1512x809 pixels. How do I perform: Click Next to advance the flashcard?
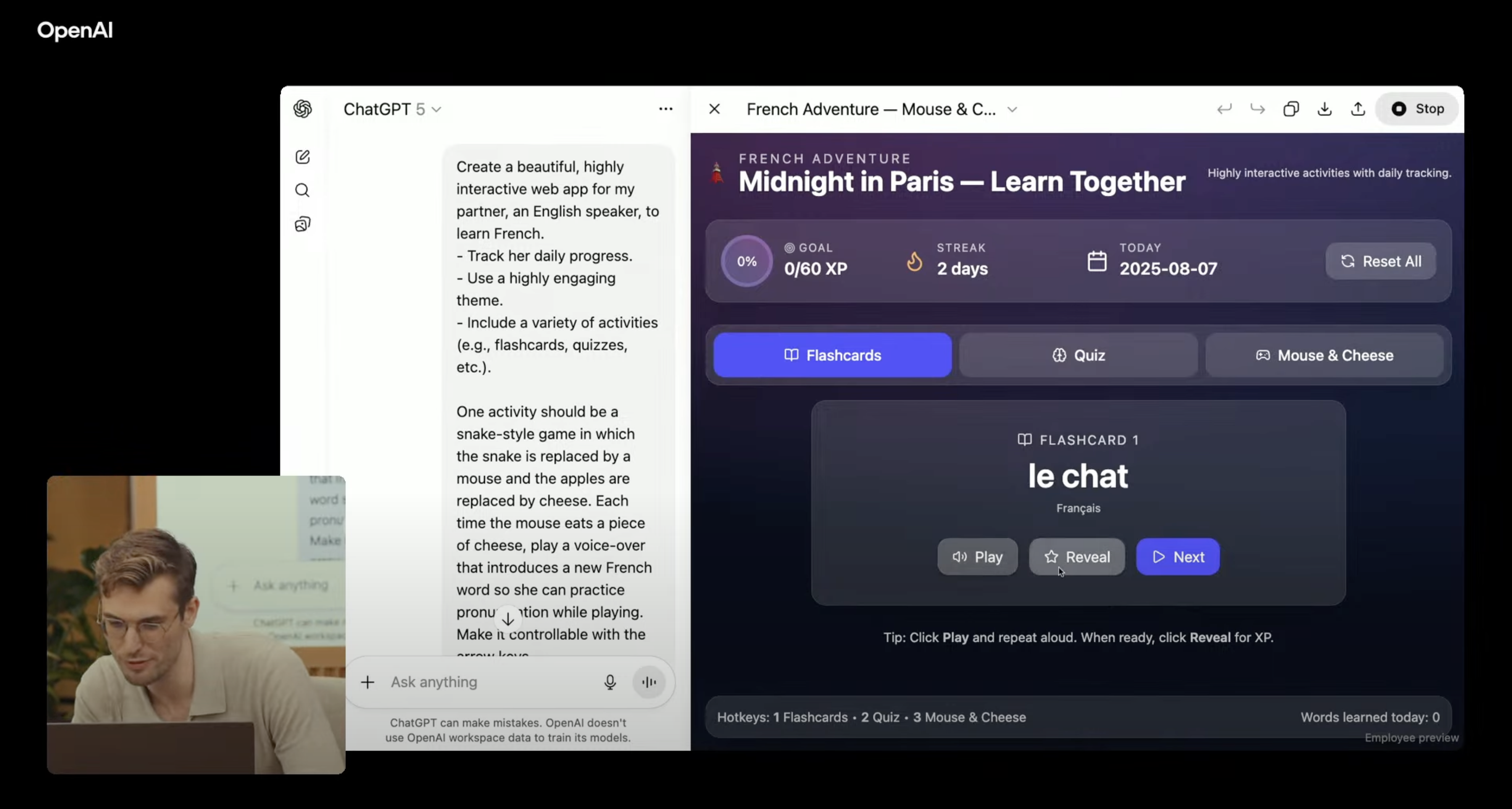pos(1177,557)
